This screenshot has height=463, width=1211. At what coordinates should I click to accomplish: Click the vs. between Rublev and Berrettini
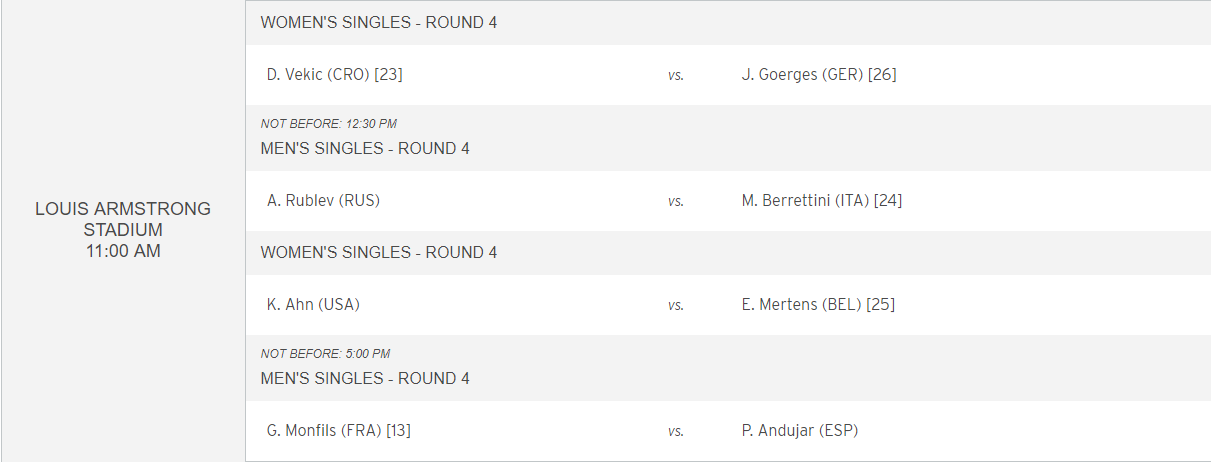click(676, 201)
